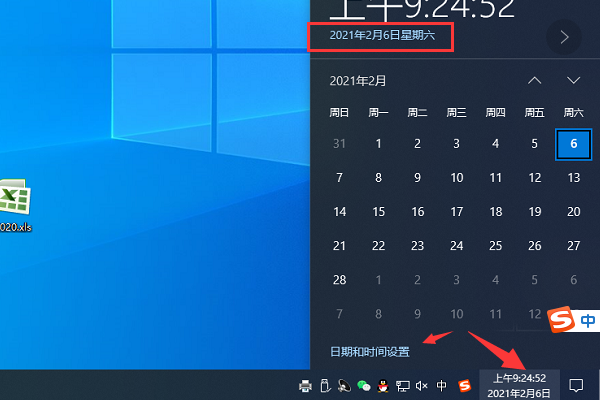Image resolution: width=600 pixels, height=400 pixels.
Task: Select date 13 in the calendar
Action: tap(573, 178)
